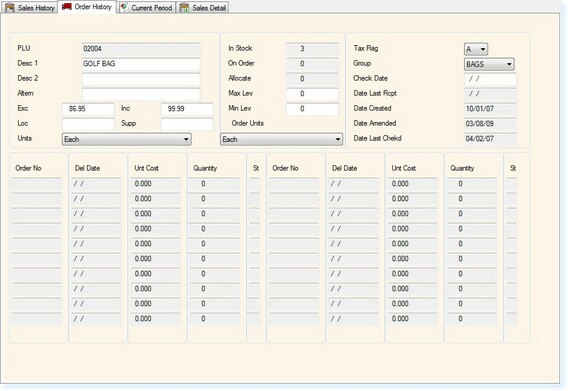Open the Sales History tab

[29, 7]
